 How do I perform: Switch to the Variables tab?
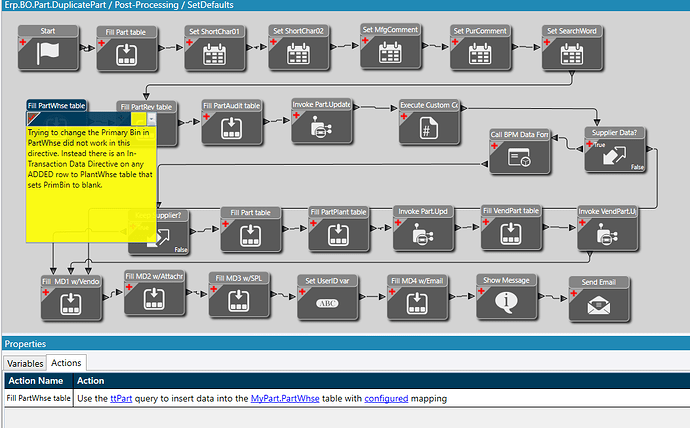click(x=25, y=363)
